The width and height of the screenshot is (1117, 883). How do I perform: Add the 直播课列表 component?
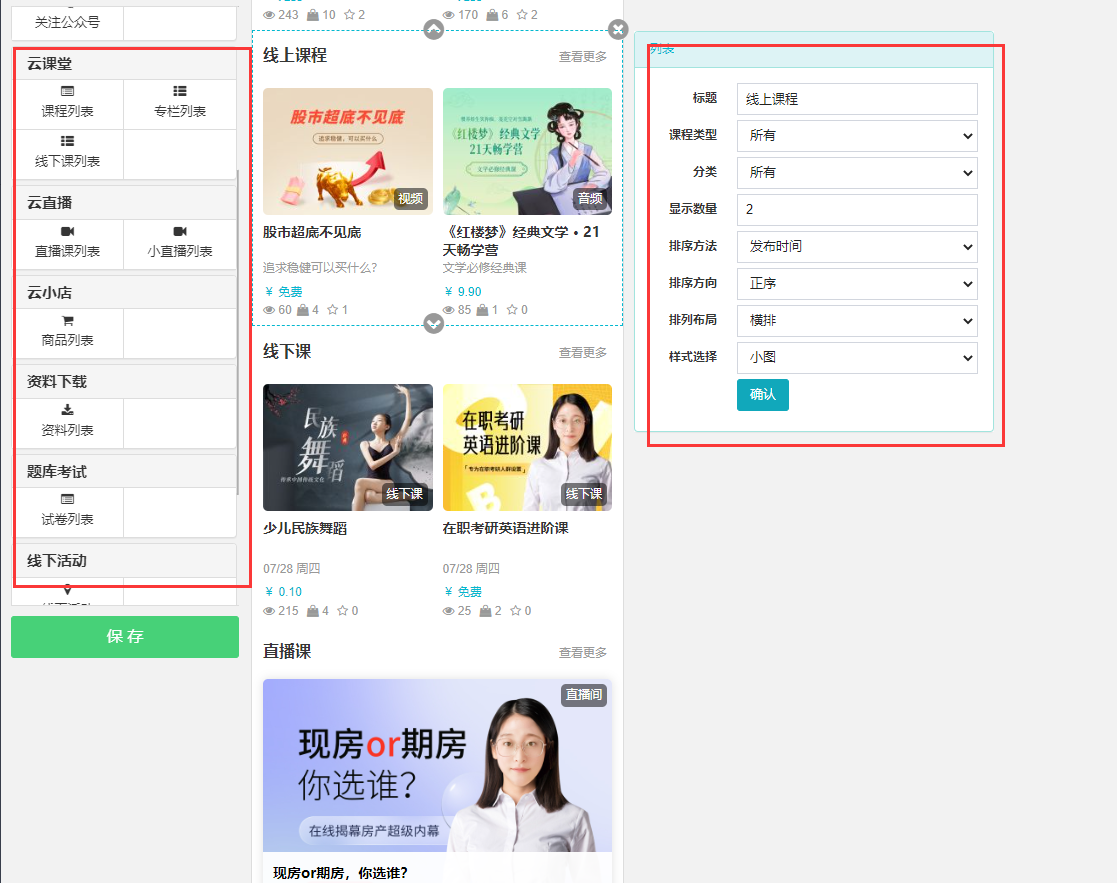(68, 244)
